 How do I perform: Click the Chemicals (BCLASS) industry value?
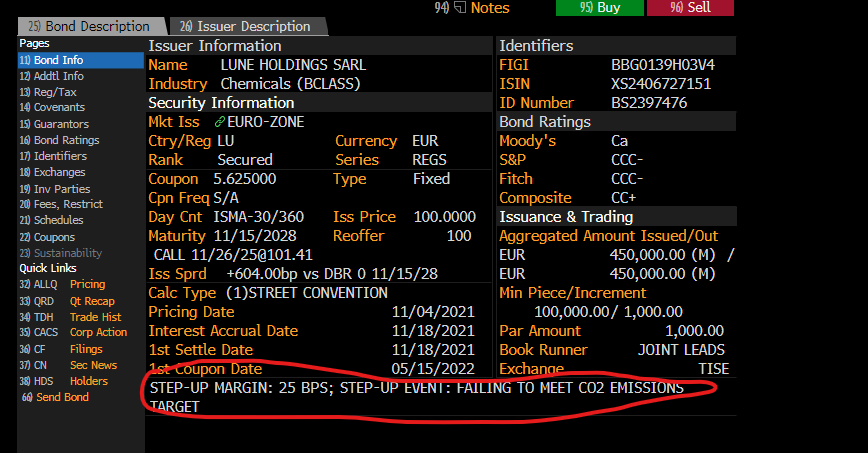[291, 84]
